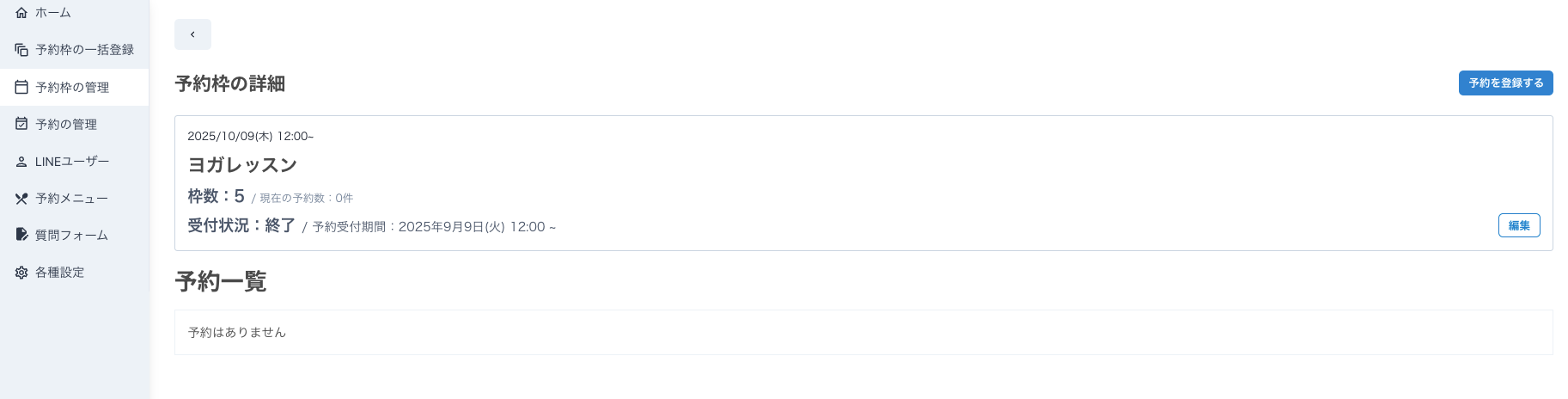Open the 各種設定 menu label
1568x399 pixels.
[x=59, y=273]
